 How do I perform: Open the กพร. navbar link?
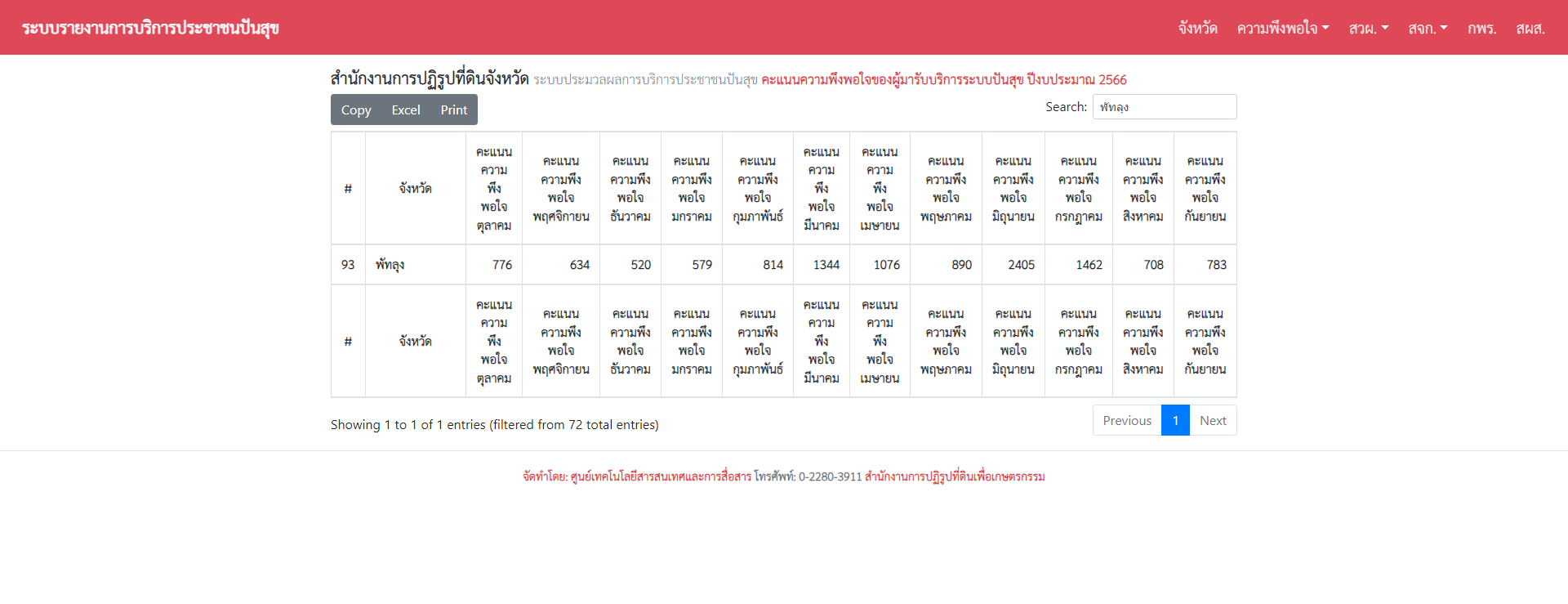tap(1481, 28)
